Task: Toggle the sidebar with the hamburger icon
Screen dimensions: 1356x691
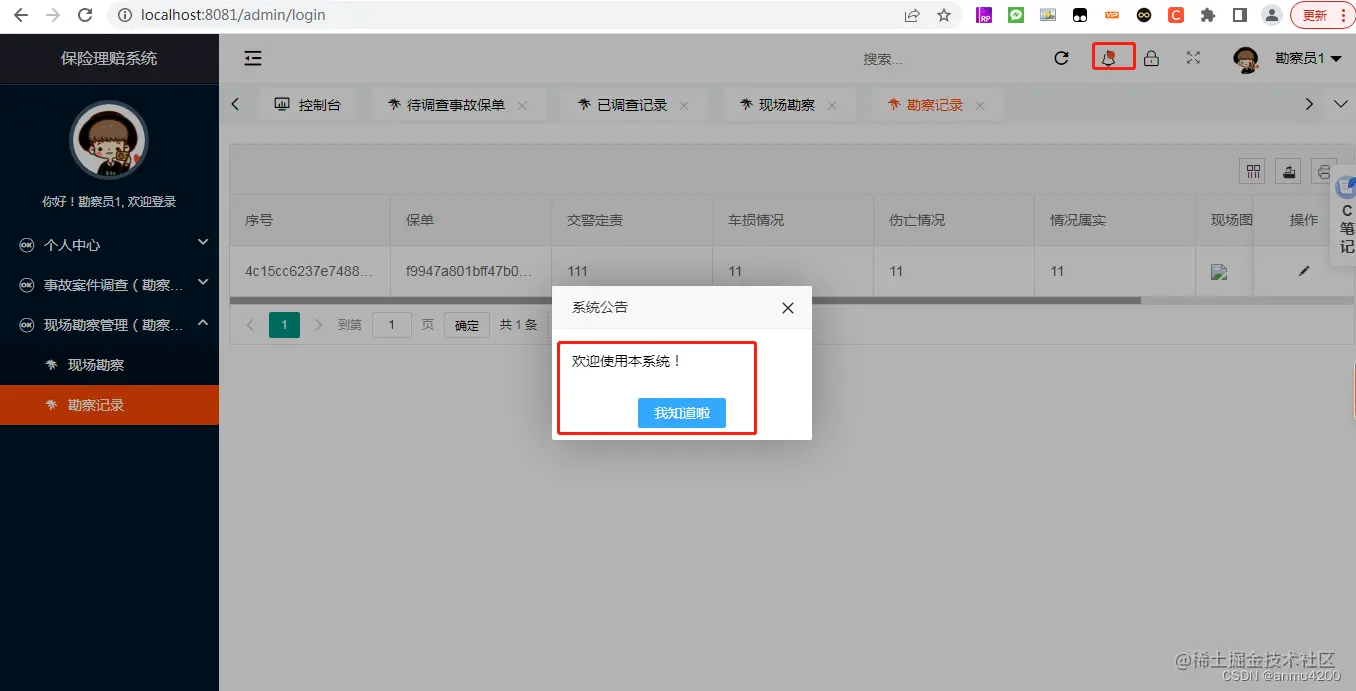Action: [x=252, y=58]
